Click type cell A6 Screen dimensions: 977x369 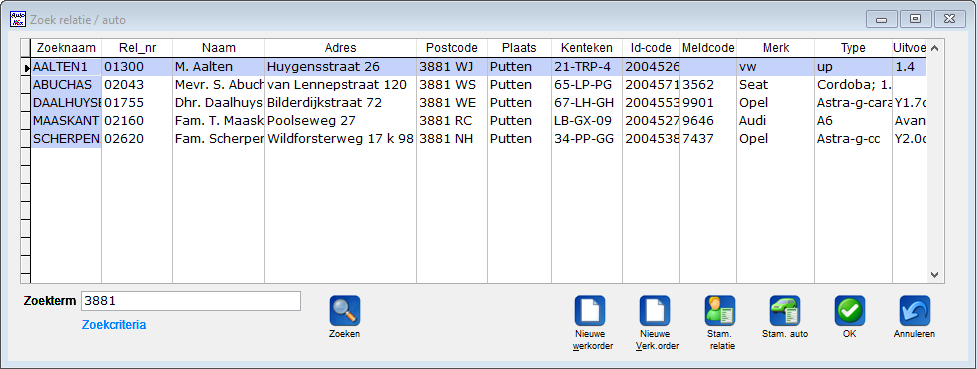pyautogui.click(x=854, y=121)
